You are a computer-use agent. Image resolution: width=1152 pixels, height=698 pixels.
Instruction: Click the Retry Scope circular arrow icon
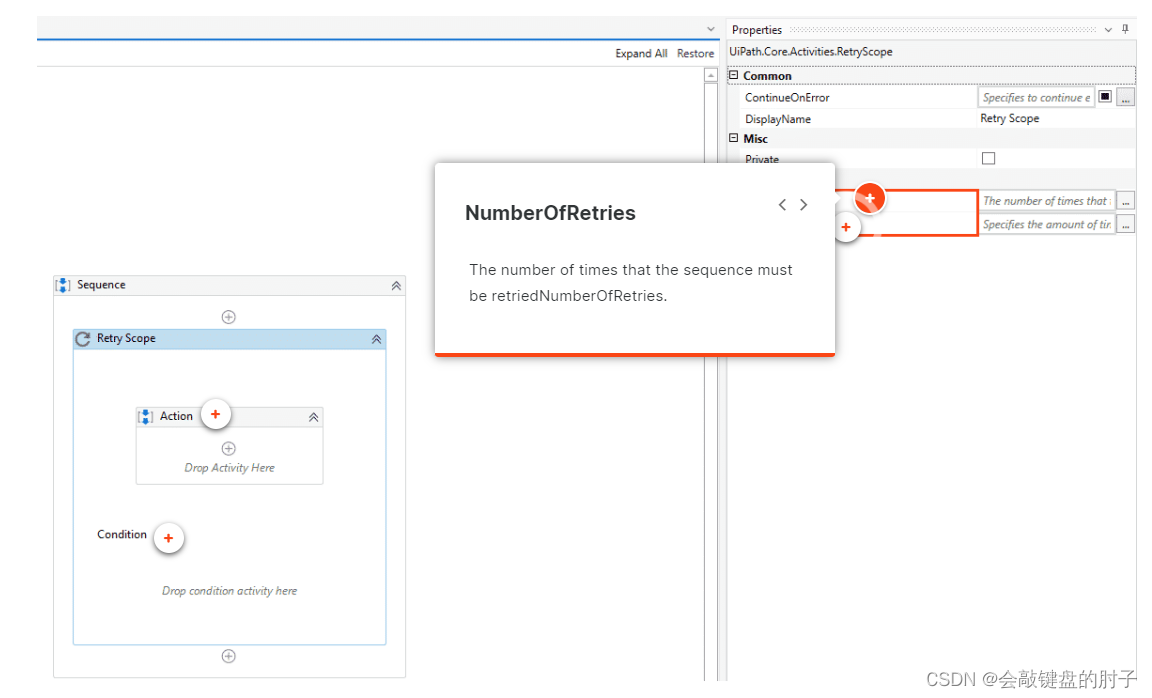(x=83, y=339)
